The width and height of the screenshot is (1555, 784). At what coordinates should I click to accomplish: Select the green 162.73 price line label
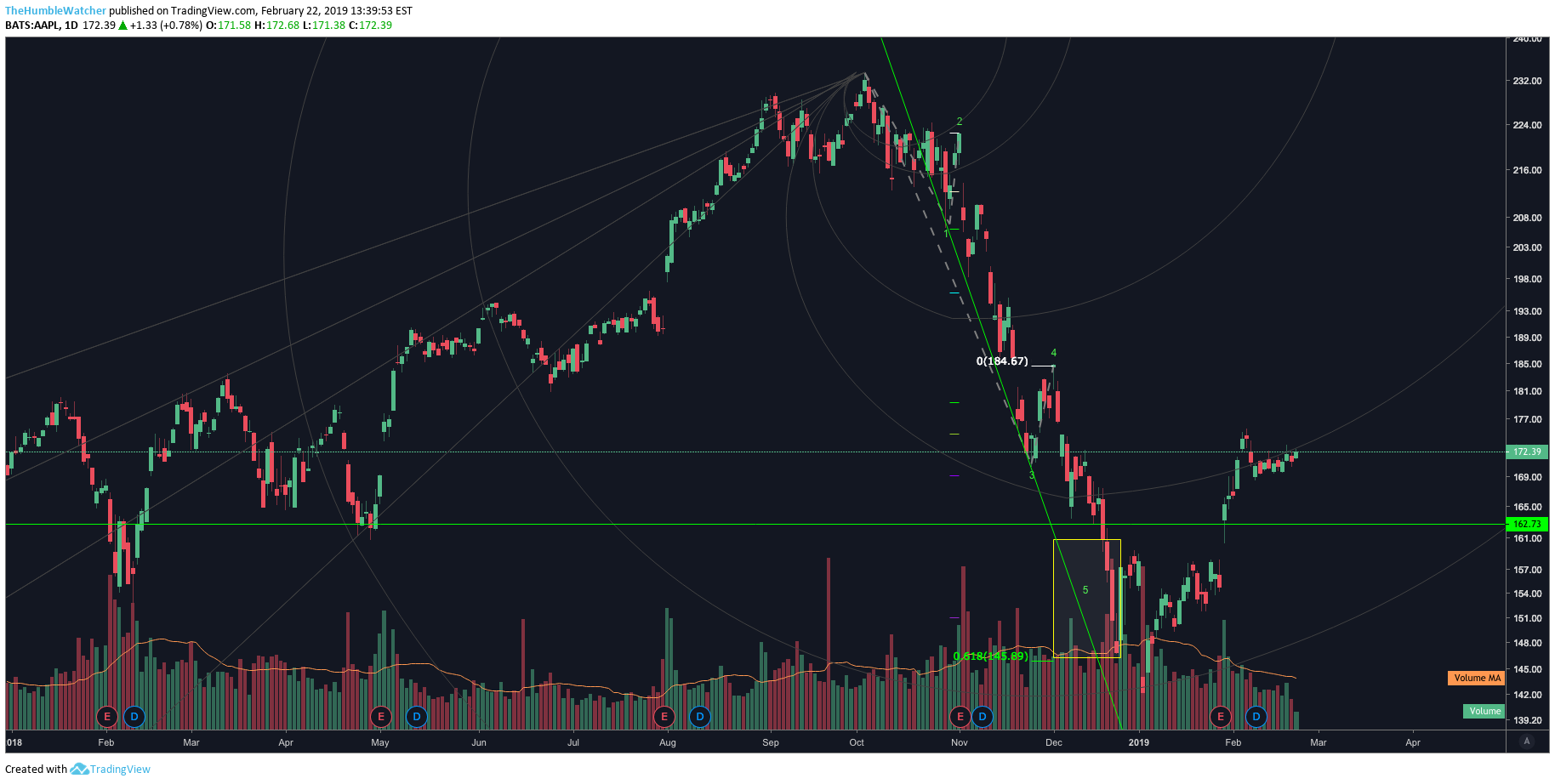pyautogui.click(x=1527, y=524)
